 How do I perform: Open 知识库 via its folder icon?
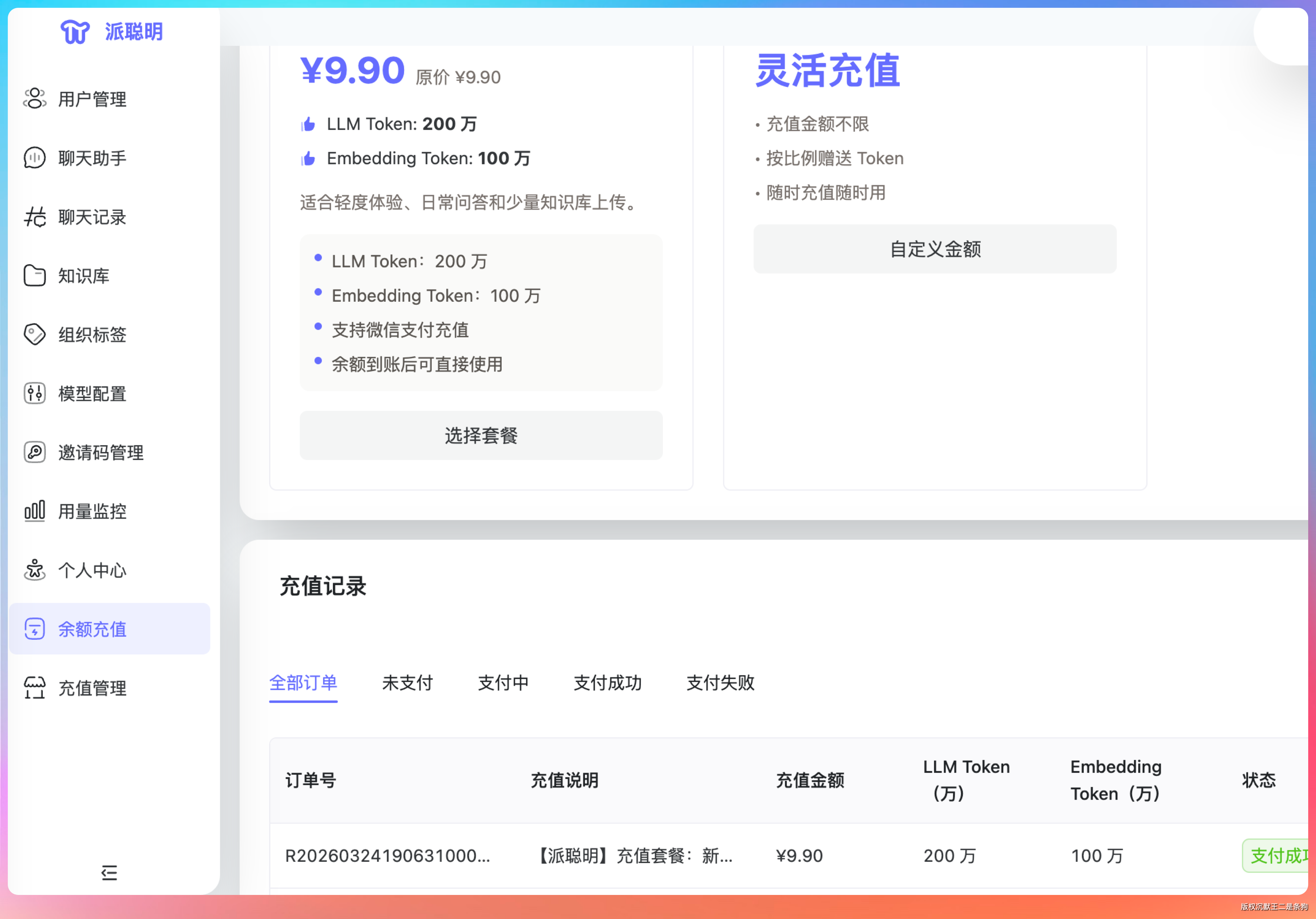(34, 276)
